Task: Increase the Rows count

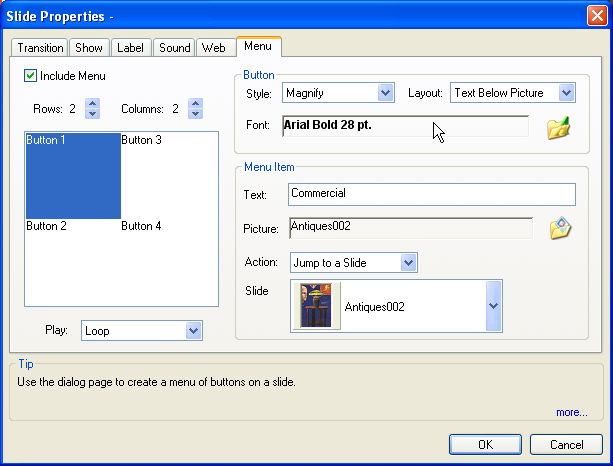Action: tap(92, 104)
